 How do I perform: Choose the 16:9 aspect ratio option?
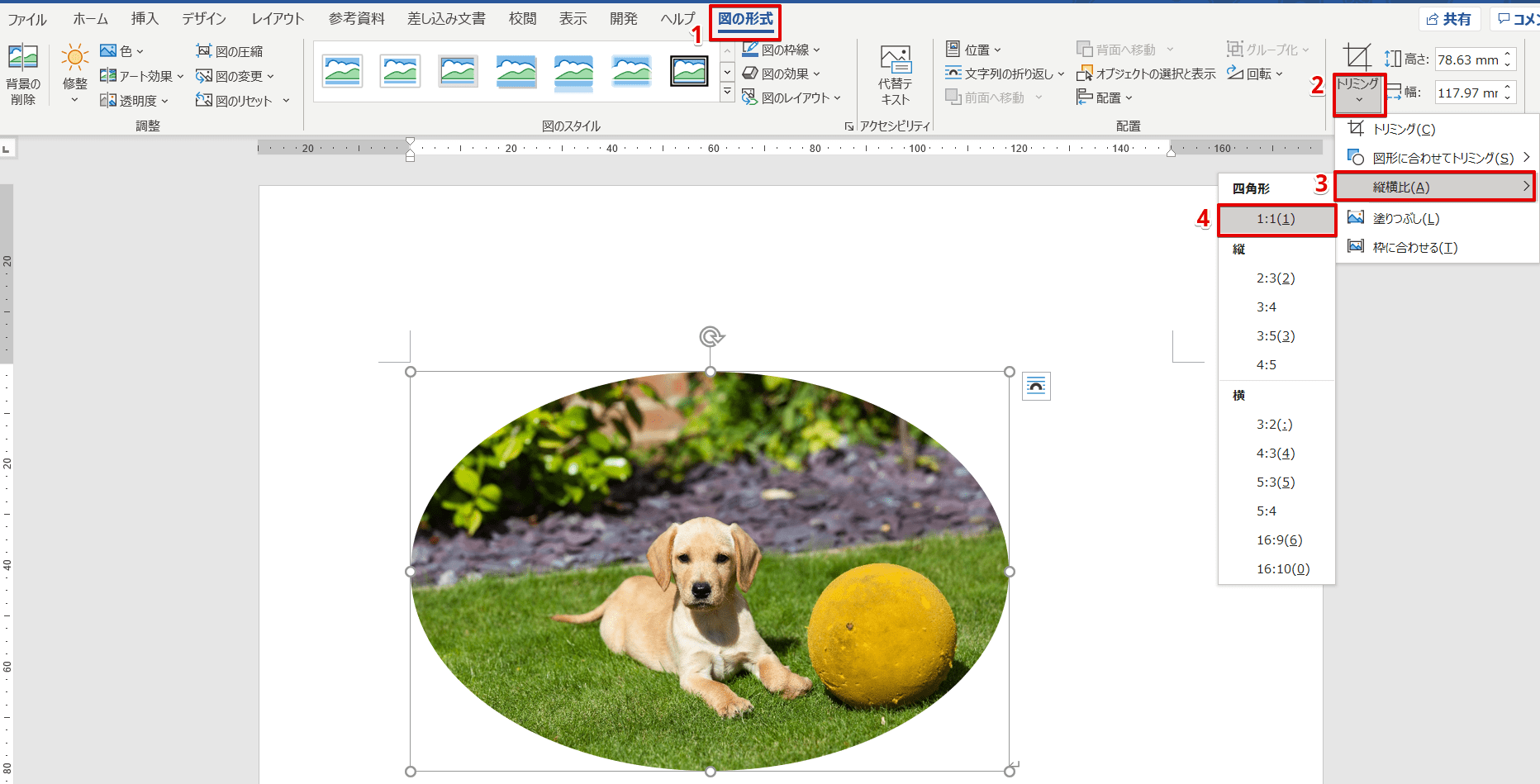tap(1278, 539)
